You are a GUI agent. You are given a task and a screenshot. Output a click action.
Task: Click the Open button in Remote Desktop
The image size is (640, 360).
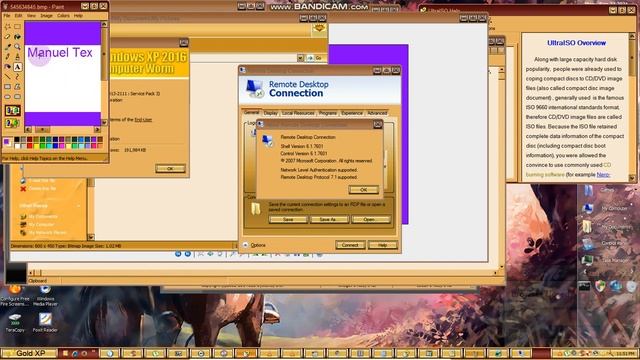[370, 220]
